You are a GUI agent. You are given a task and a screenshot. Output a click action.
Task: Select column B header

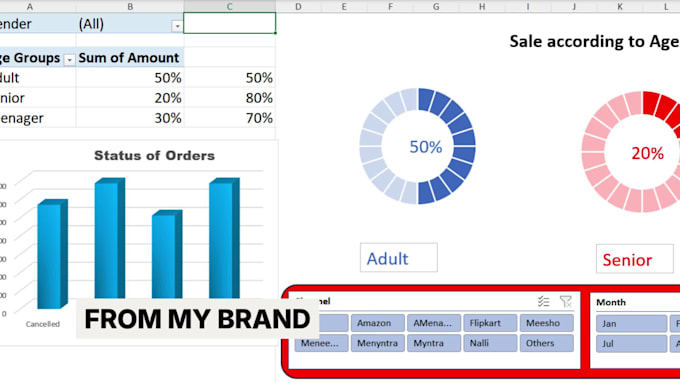click(x=130, y=7)
